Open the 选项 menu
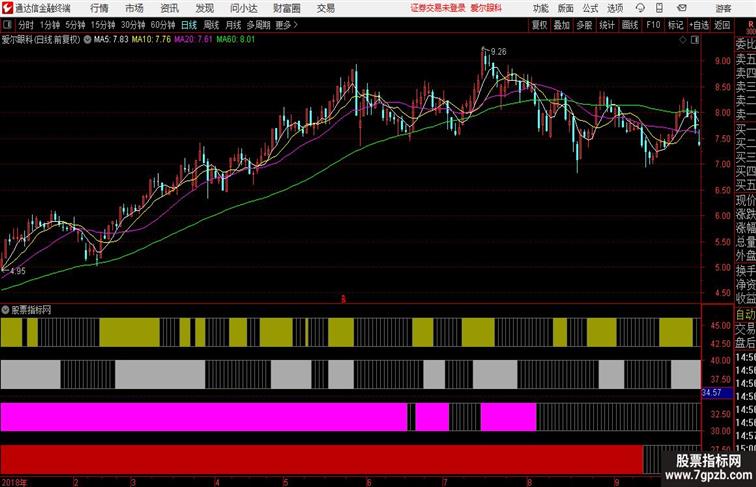 (x=615, y=8)
